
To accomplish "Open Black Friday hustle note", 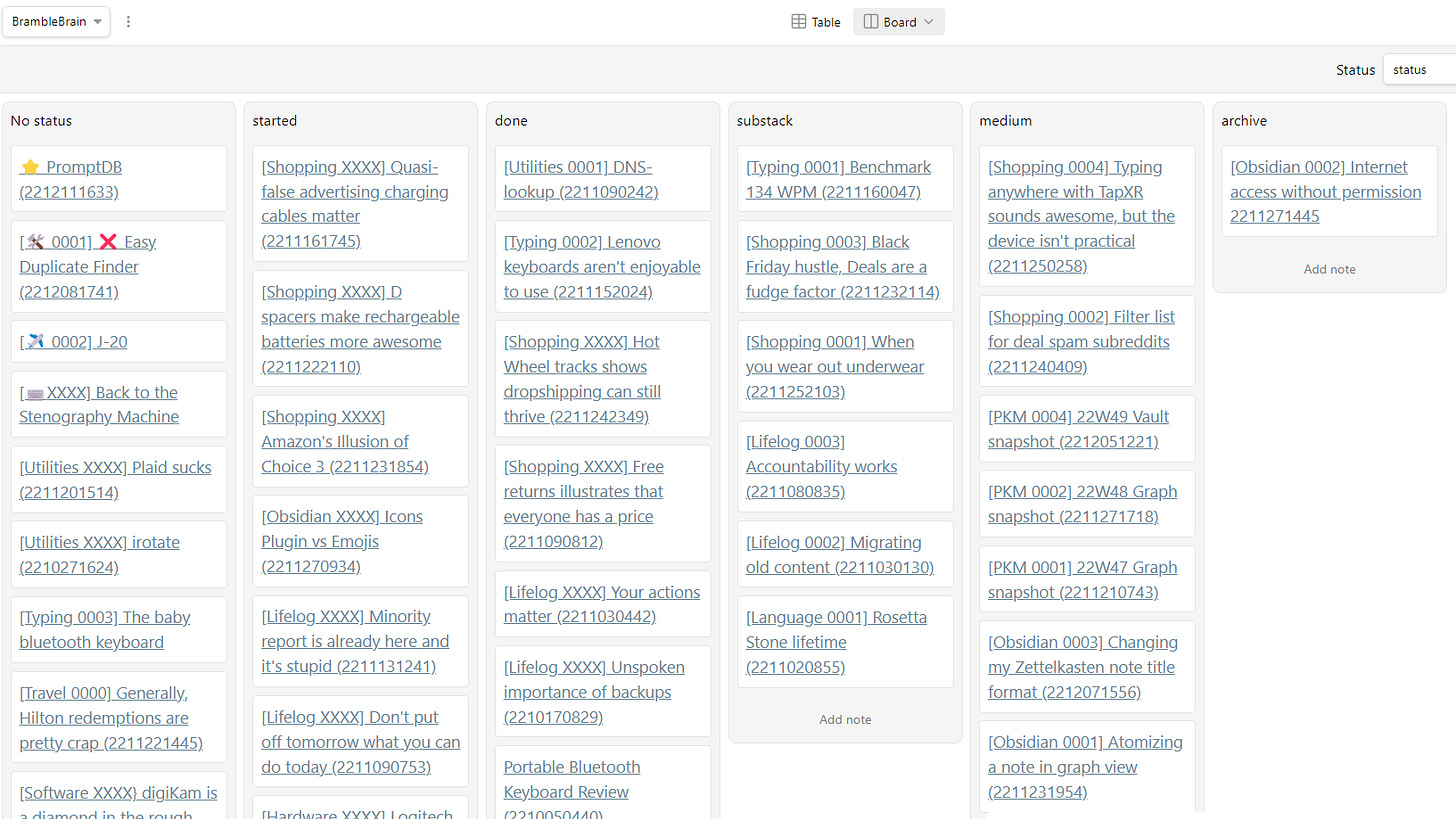I will click(845, 266).
